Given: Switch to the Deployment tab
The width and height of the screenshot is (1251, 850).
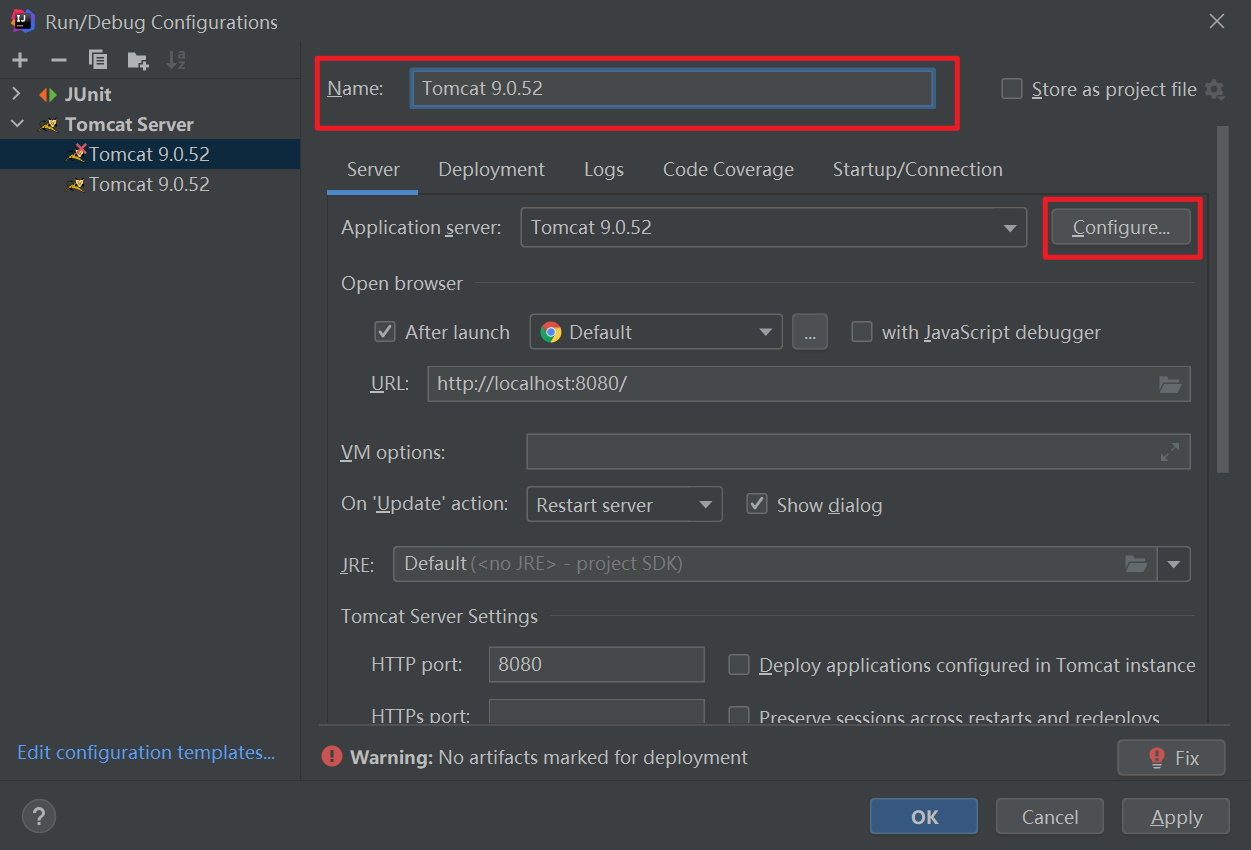Looking at the screenshot, I should pos(491,170).
